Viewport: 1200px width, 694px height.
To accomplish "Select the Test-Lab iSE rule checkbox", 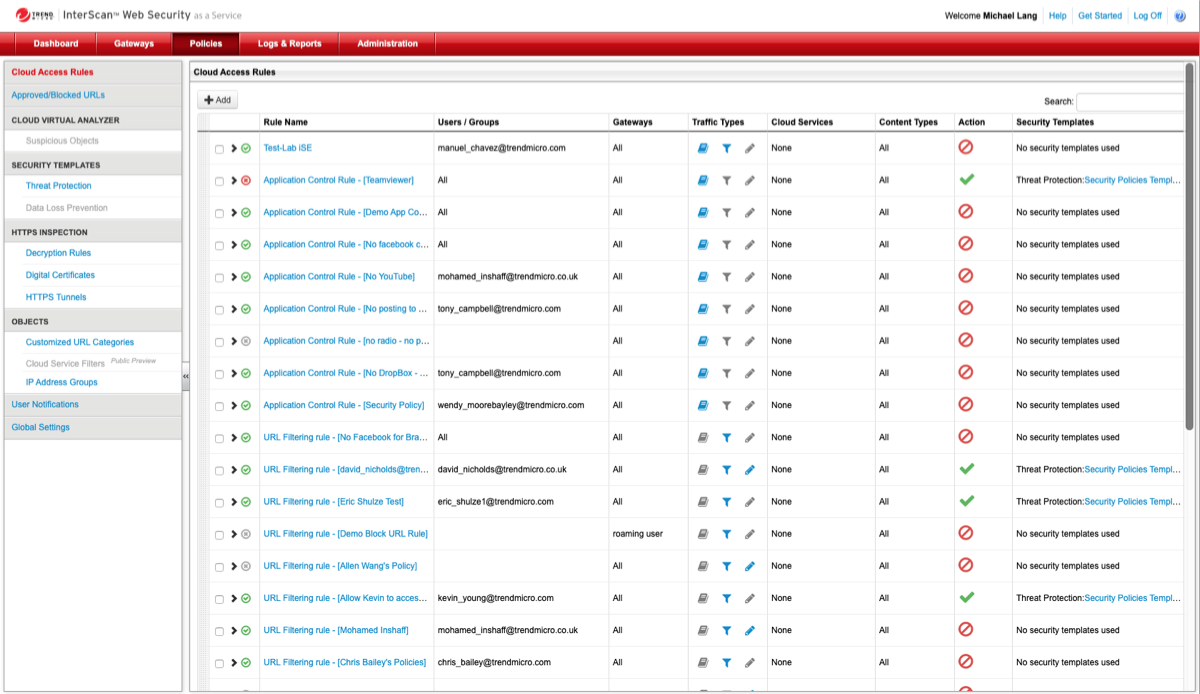I will (x=220, y=149).
